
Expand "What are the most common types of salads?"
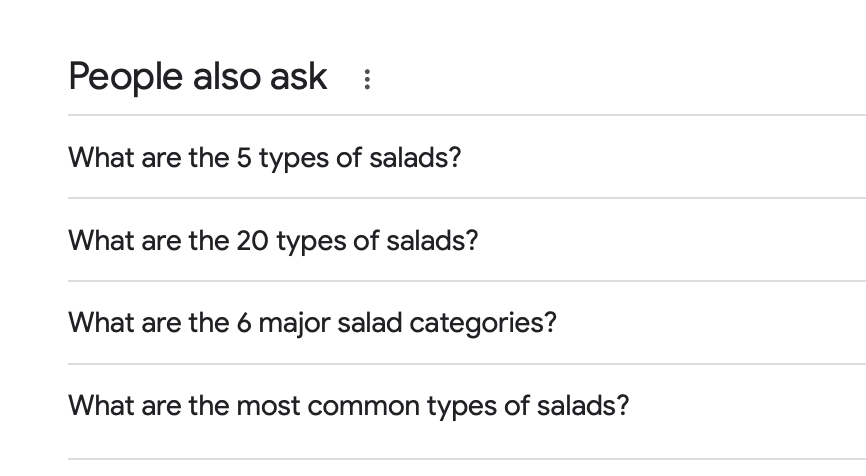pos(467,411)
